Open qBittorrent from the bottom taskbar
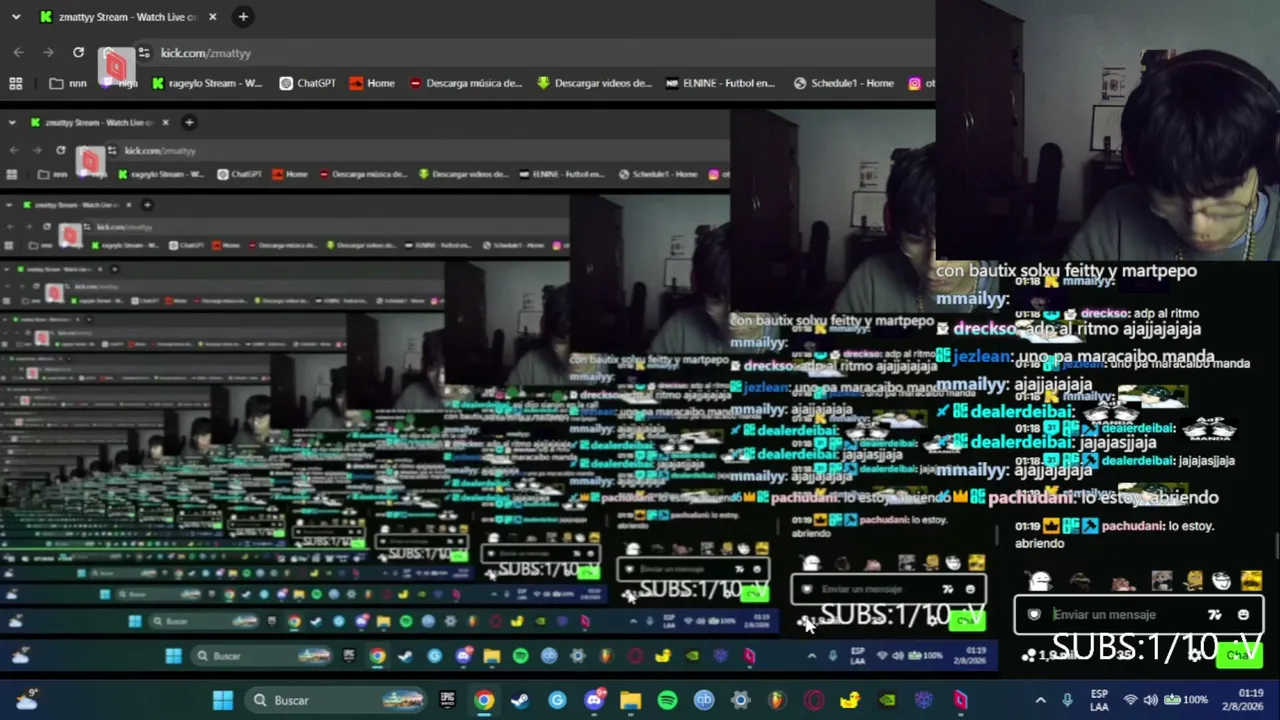This screenshot has width=1280, height=720. 704,700
